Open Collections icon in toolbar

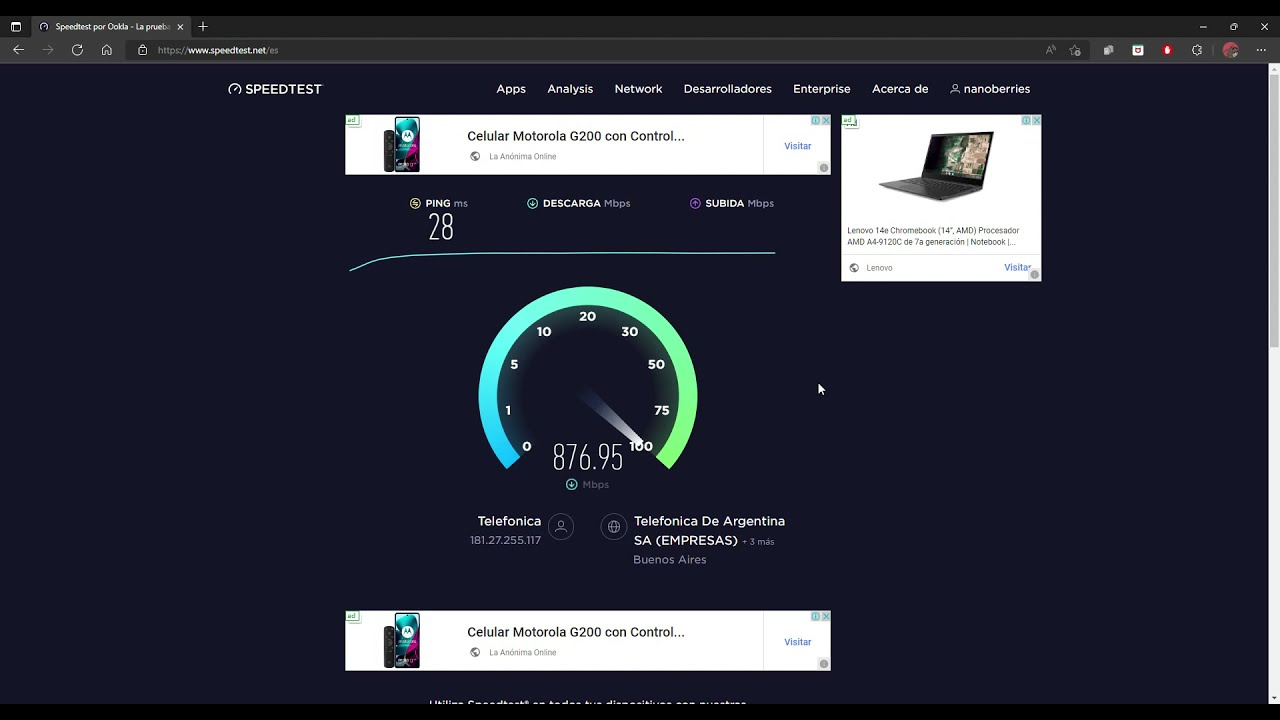pyautogui.click(x=1108, y=50)
